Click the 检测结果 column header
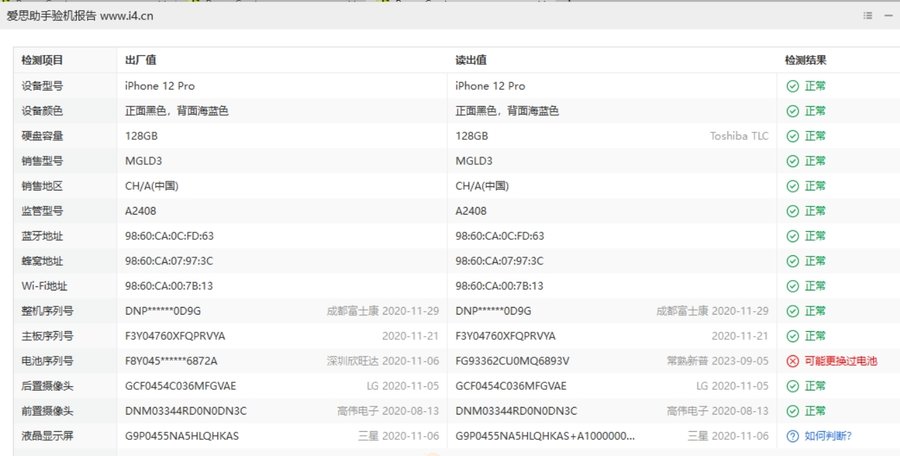The height and width of the screenshot is (456, 900). click(806, 60)
